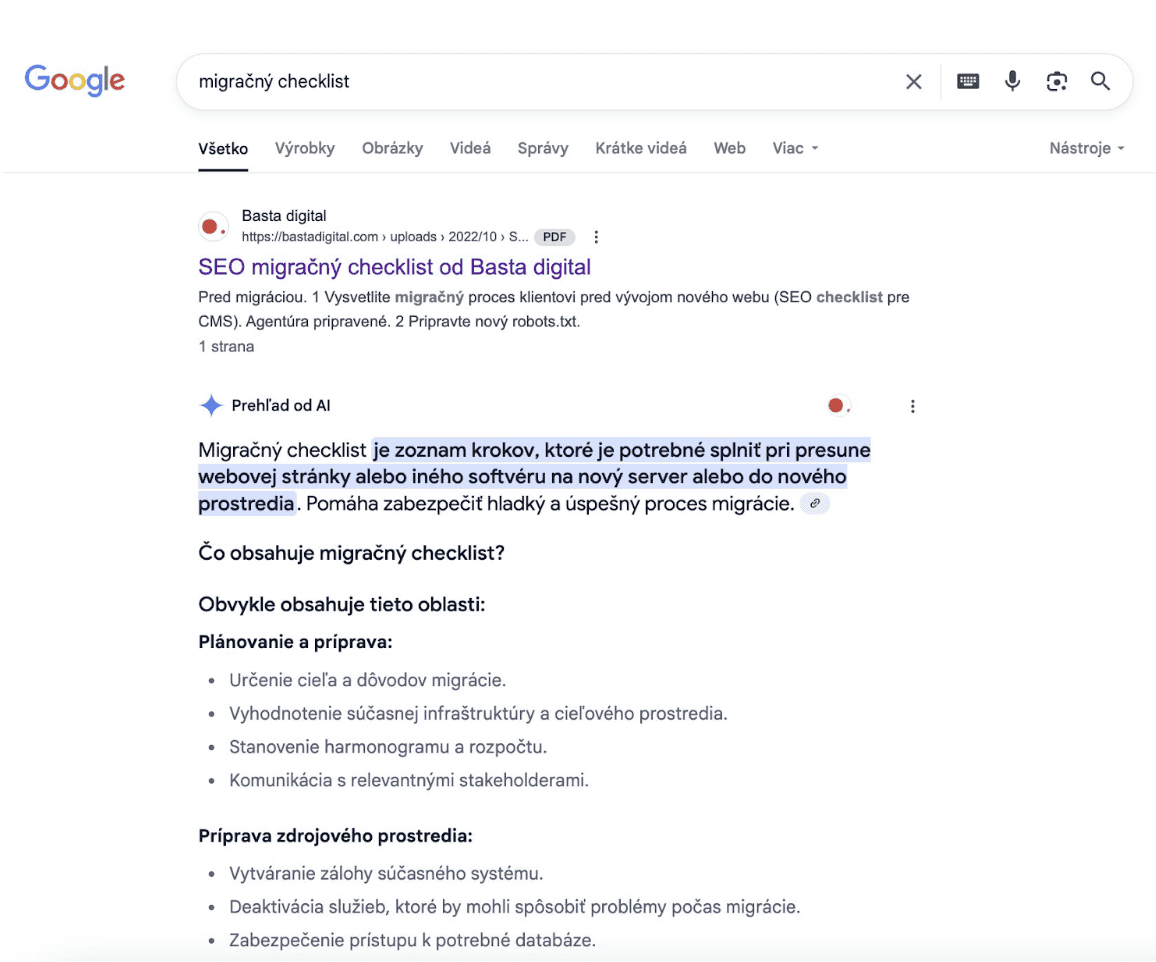Open the three-dot menu beside the PDF result
The height and width of the screenshot is (962, 1156).
pyautogui.click(x=597, y=237)
